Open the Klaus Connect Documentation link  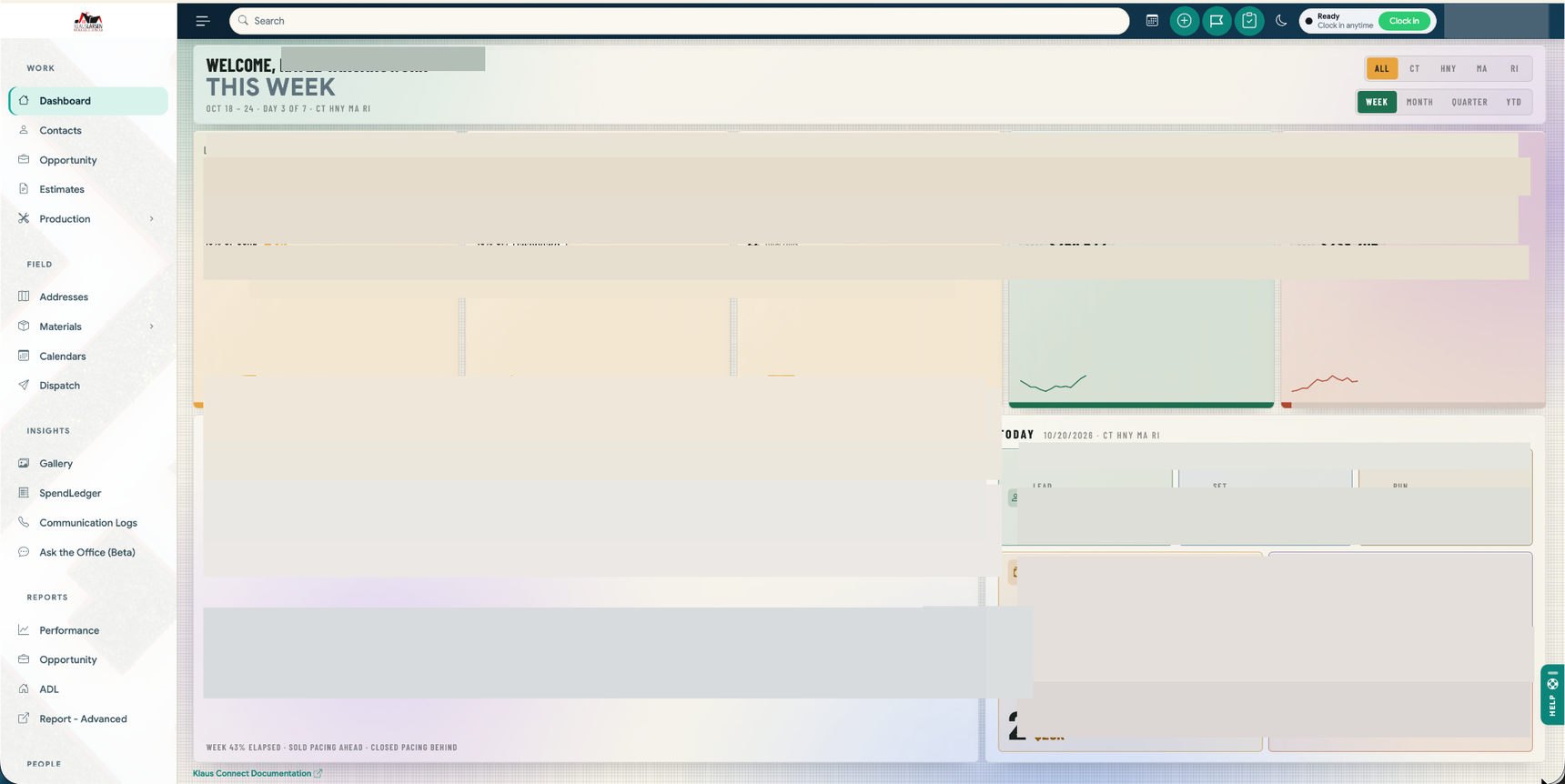pos(257,774)
